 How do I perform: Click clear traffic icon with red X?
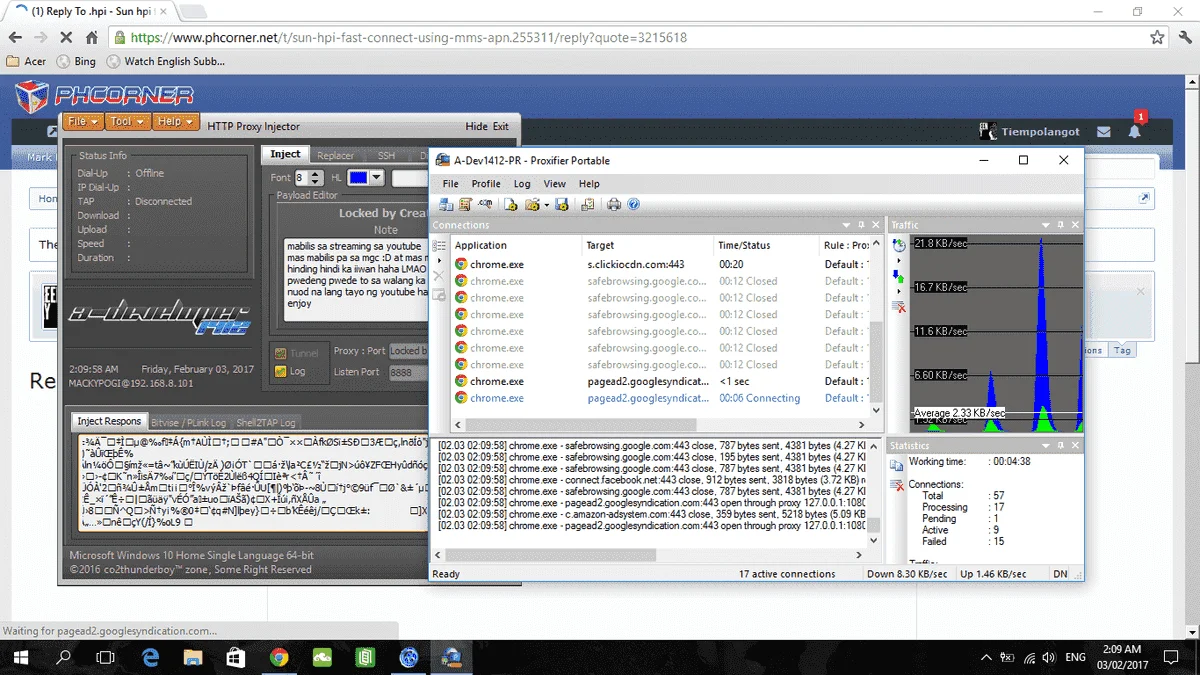[x=898, y=306]
